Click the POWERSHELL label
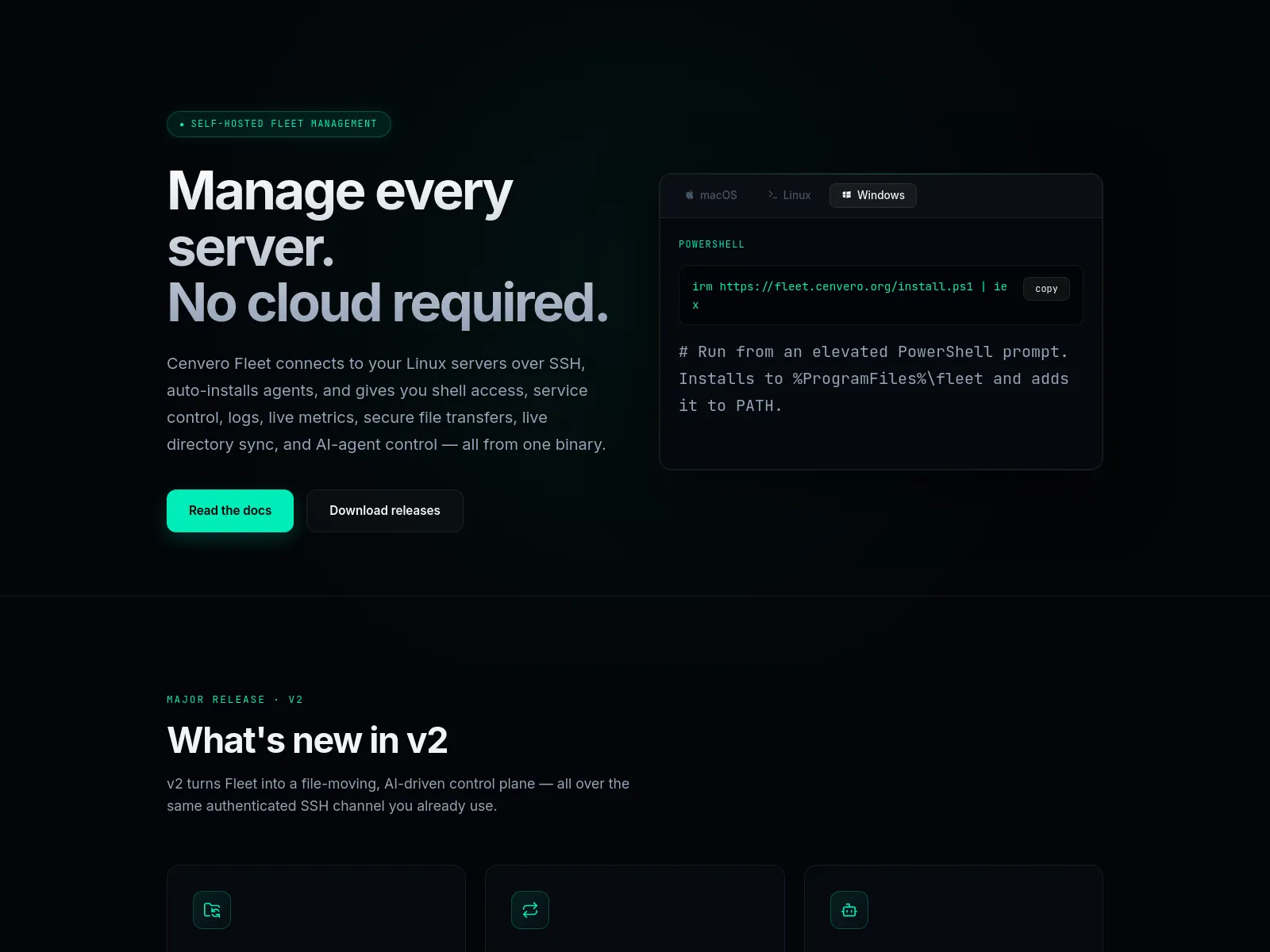1270x952 pixels. [x=712, y=244]
